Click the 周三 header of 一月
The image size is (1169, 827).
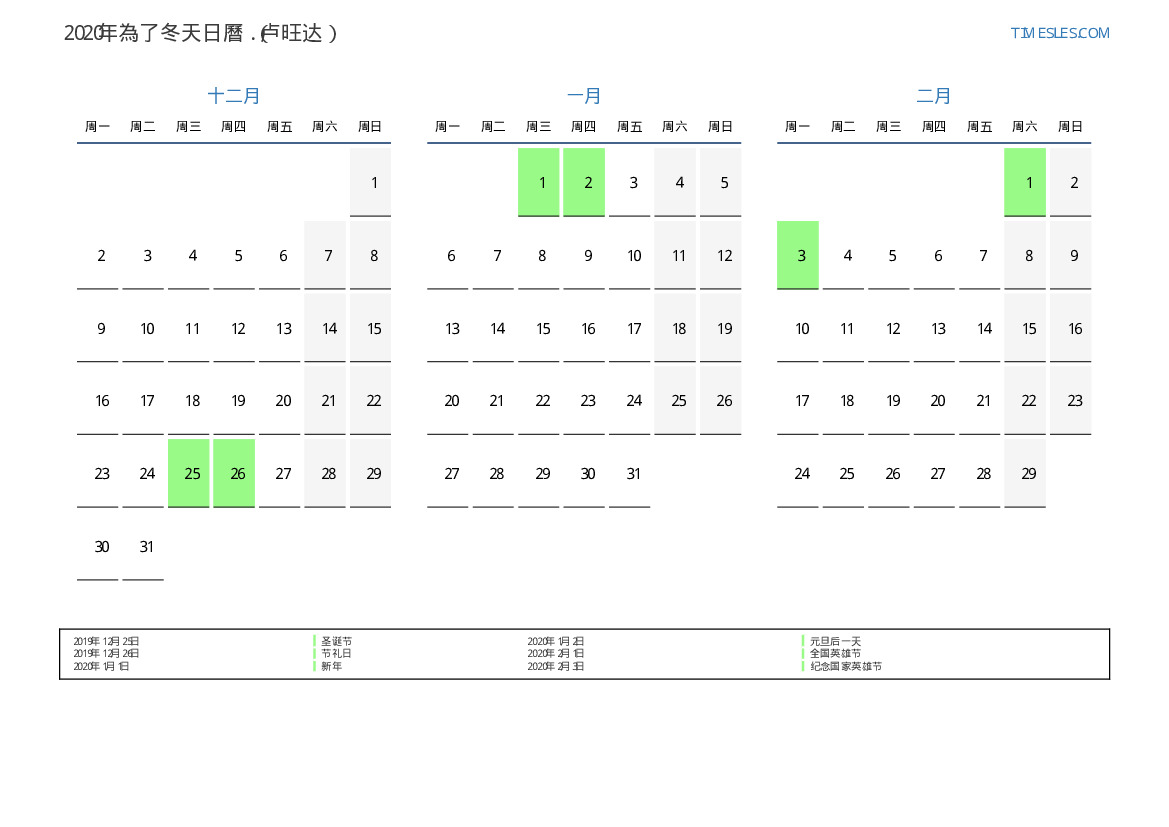click(x=539, y=127)
